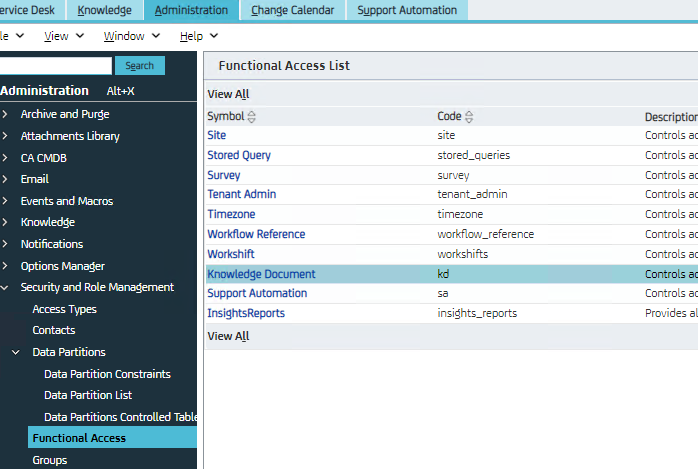Open the Window menu dropdown
Screen dimensions: 698x469
[x=130, y=36]
